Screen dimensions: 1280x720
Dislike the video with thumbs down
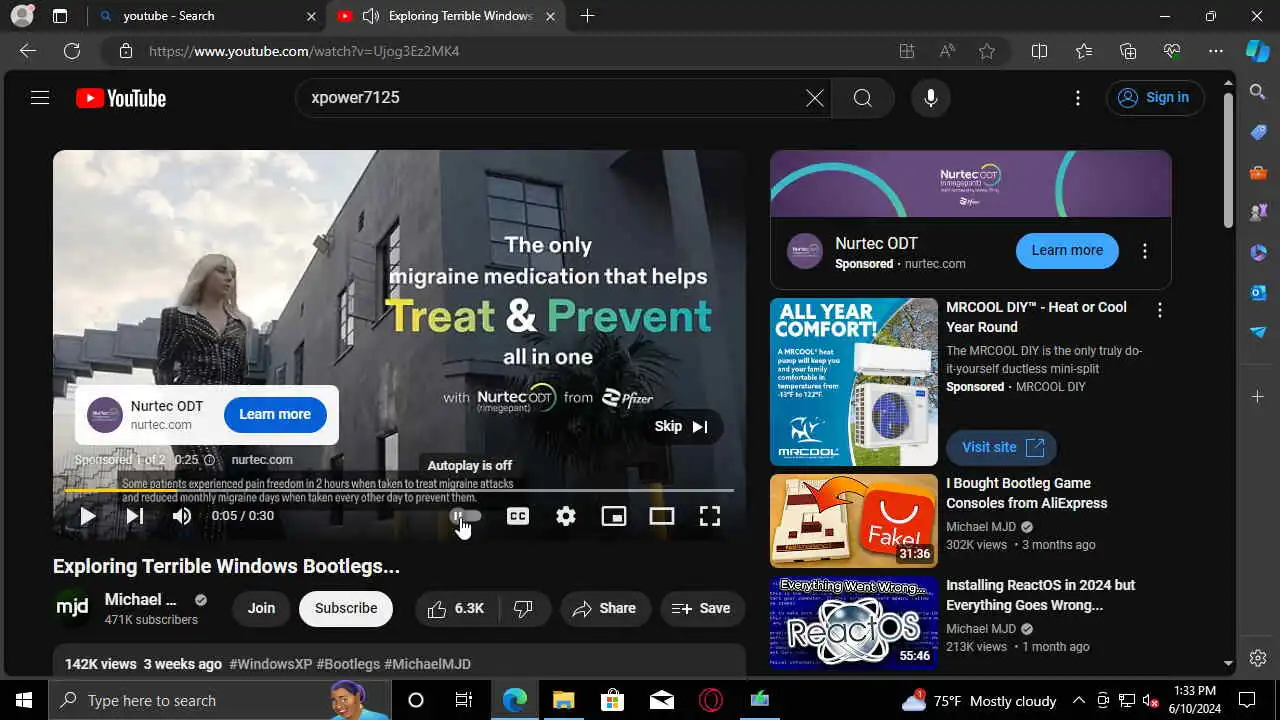click(524, 608)
